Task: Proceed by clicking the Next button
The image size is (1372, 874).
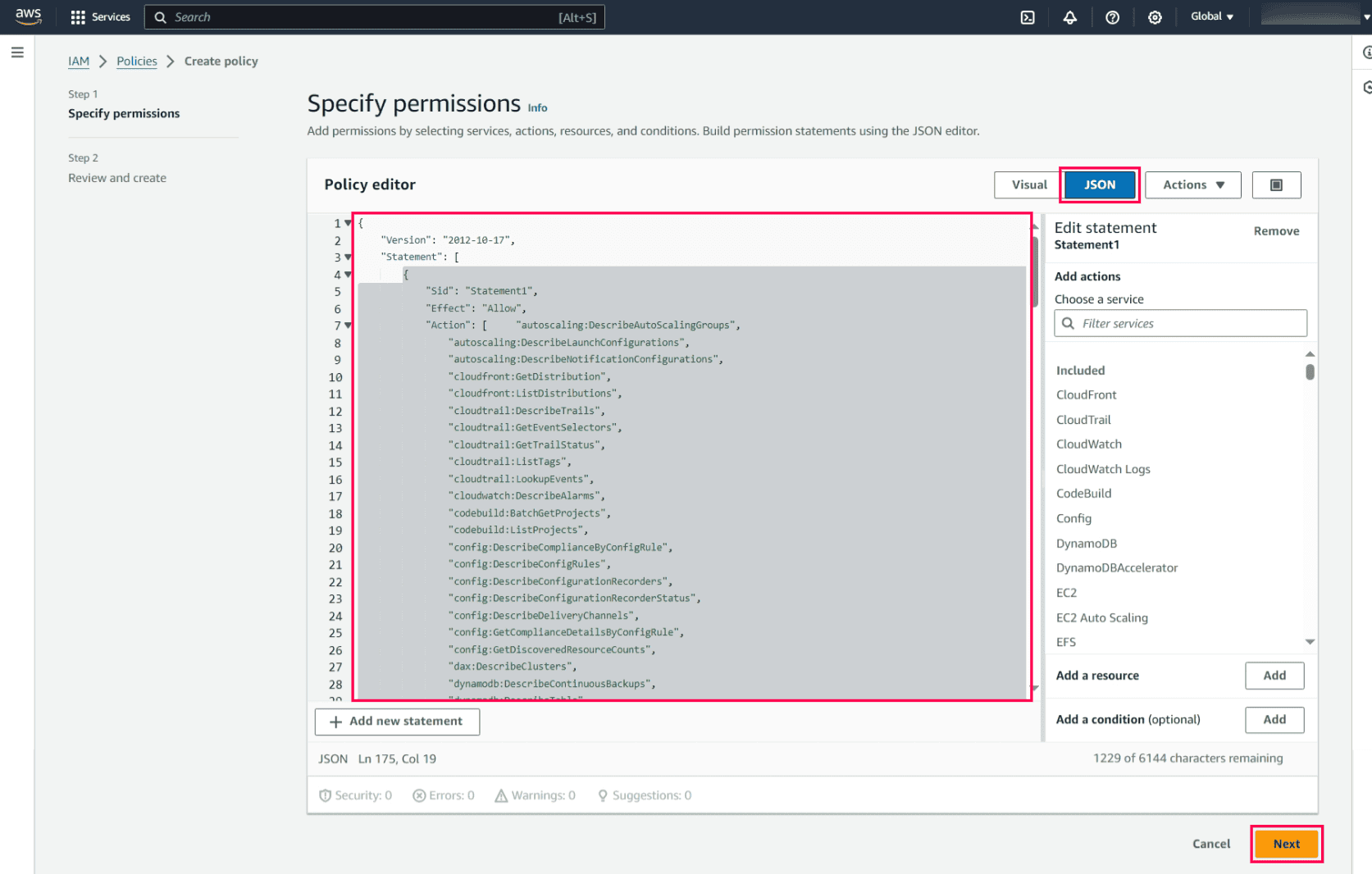Action: click(x=1286, y=843)
